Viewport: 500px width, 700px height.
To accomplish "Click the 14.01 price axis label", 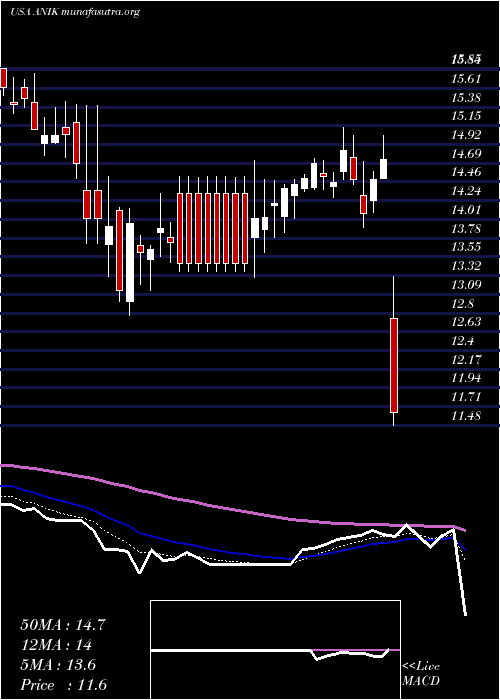I will pos(466,210).
